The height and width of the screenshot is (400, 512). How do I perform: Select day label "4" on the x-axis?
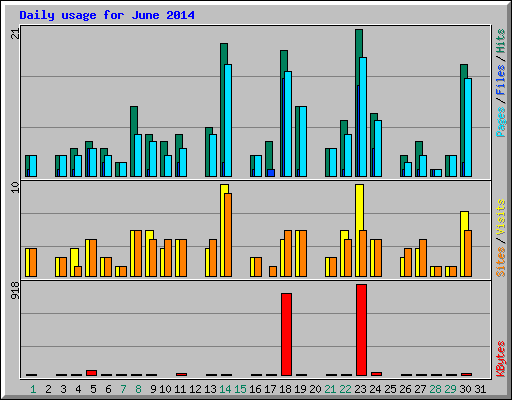tap(78, 389)
